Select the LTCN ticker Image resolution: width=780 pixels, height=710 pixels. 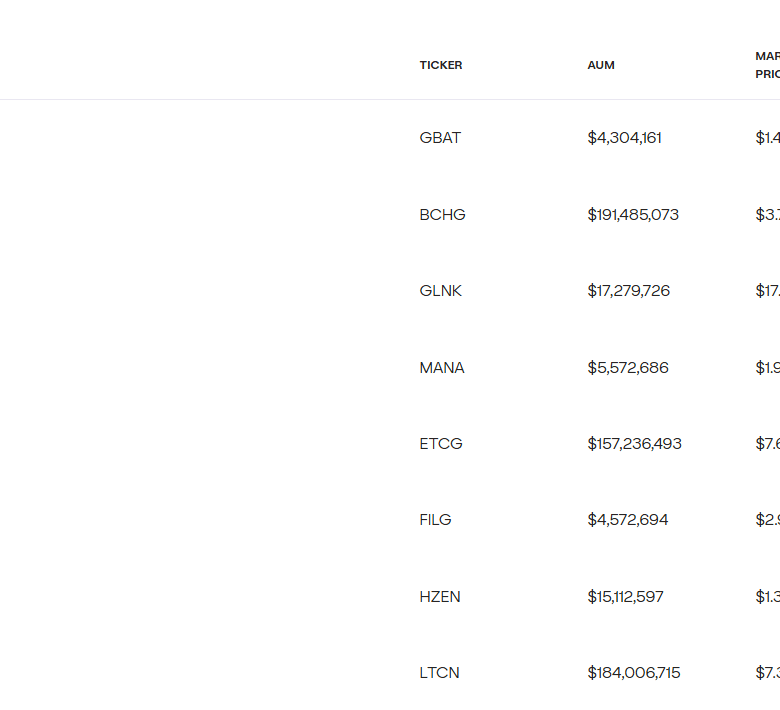click(x=439, y=673)
